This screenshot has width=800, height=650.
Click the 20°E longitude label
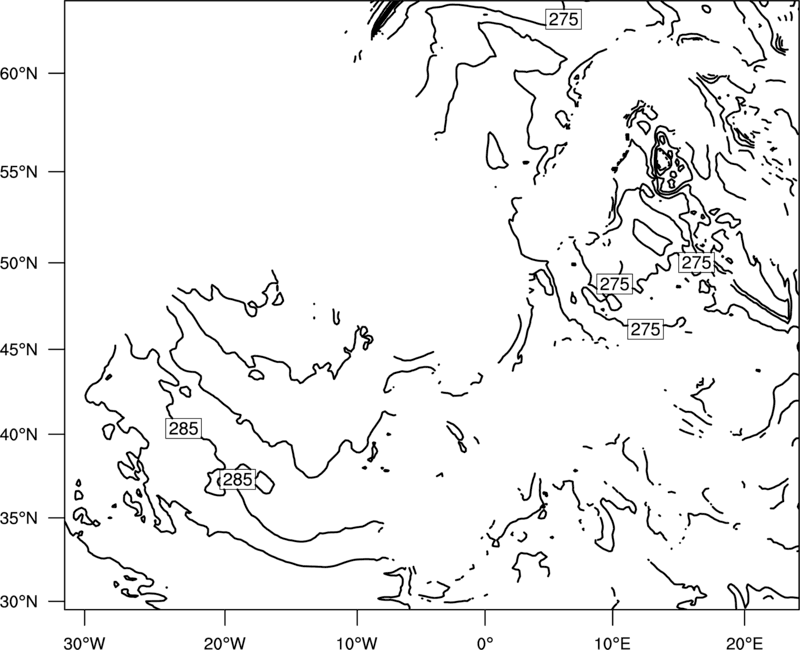pyautogui.click(x=744, y=643)
